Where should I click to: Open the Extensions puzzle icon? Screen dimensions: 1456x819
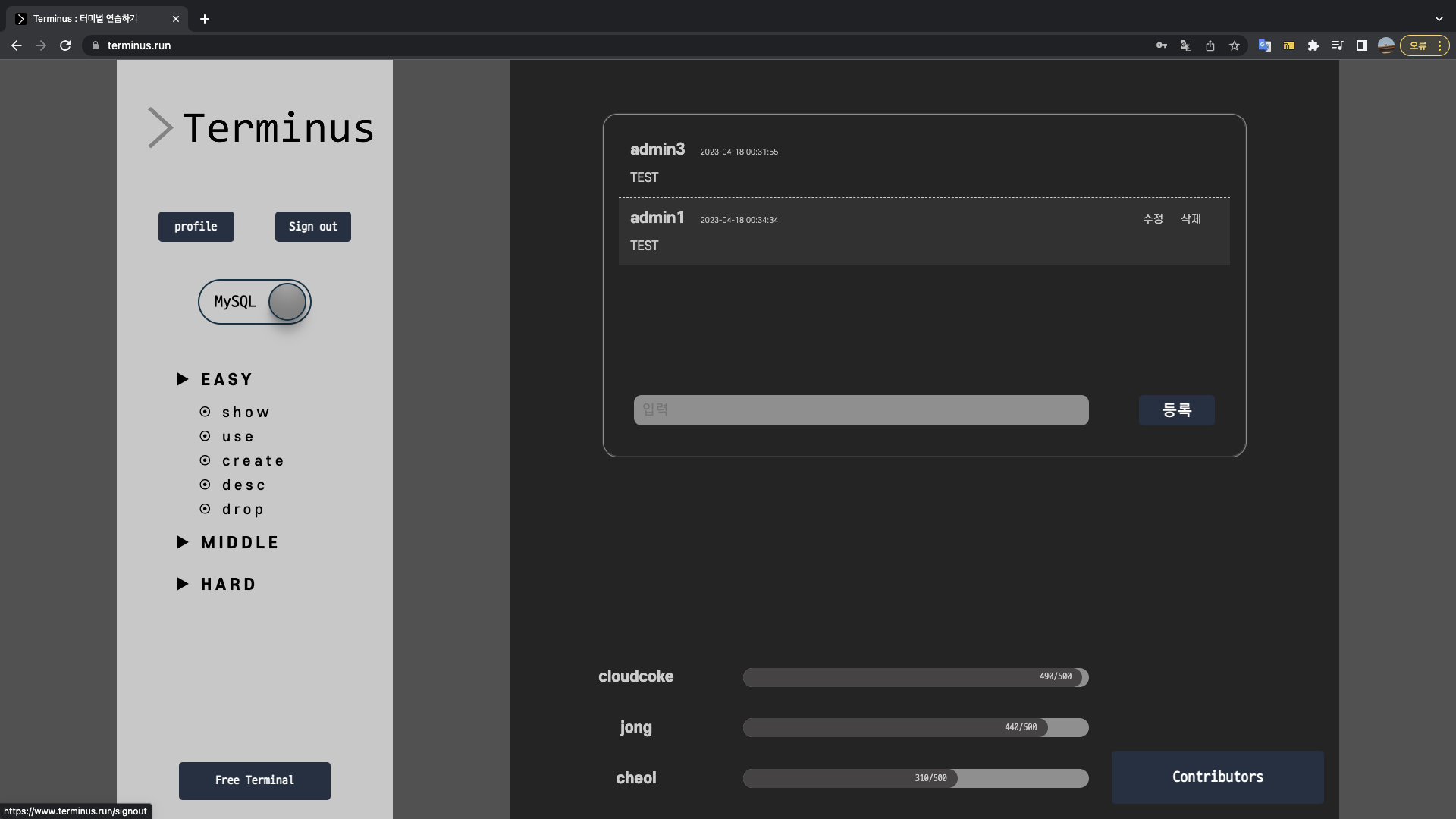click(1313, 45)
